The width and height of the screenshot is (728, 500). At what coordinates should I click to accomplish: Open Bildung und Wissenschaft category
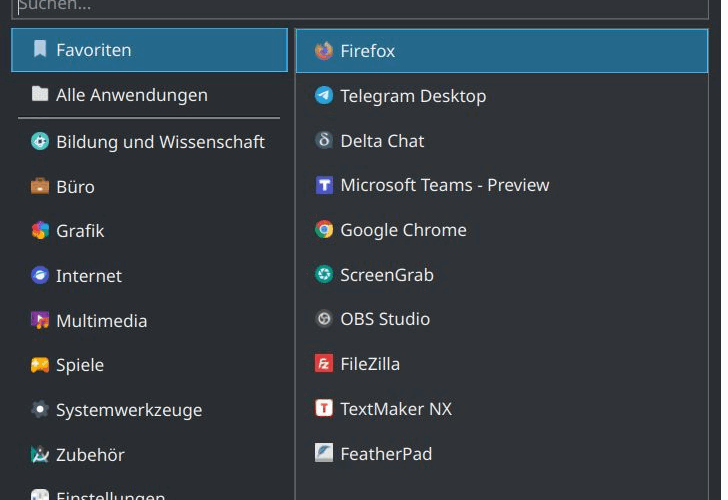tap(150, 142)
